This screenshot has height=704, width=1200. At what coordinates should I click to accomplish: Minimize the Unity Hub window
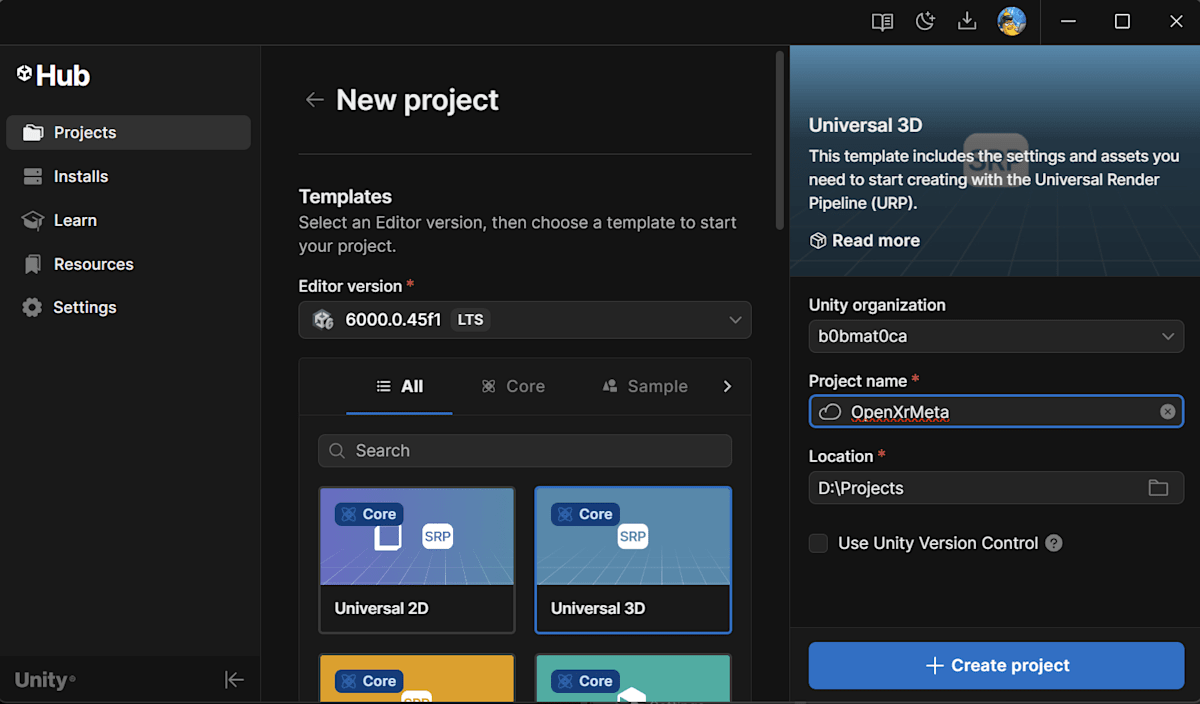[x=1069, y=22]
